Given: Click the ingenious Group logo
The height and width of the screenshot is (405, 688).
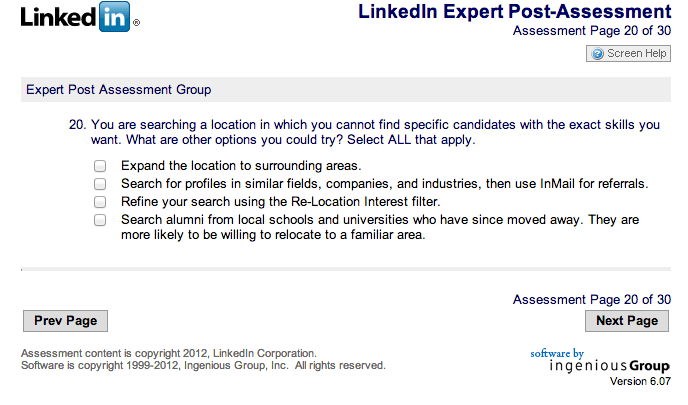Looking at the screenshot, I should coord(610,366).
